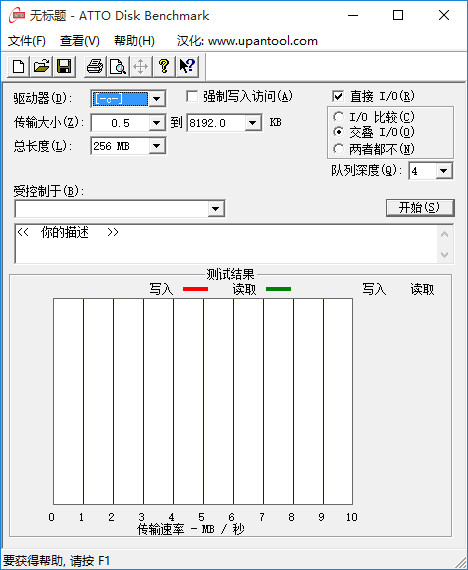The image size is (468, 570).
Task: Click the 开始(S) start button
Action: tap(420, 208)
